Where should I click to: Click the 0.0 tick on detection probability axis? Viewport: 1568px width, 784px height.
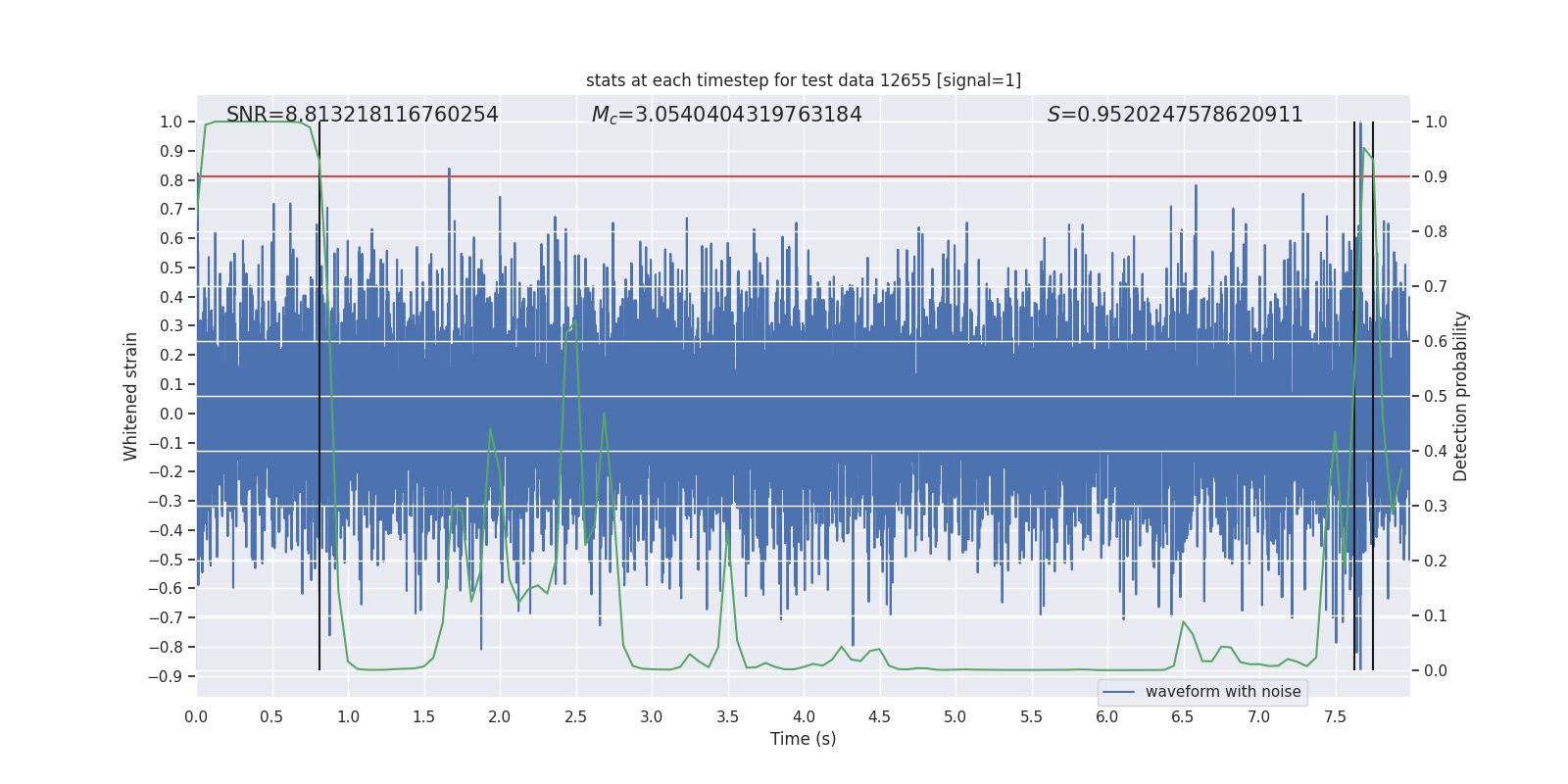point(1436,671)
